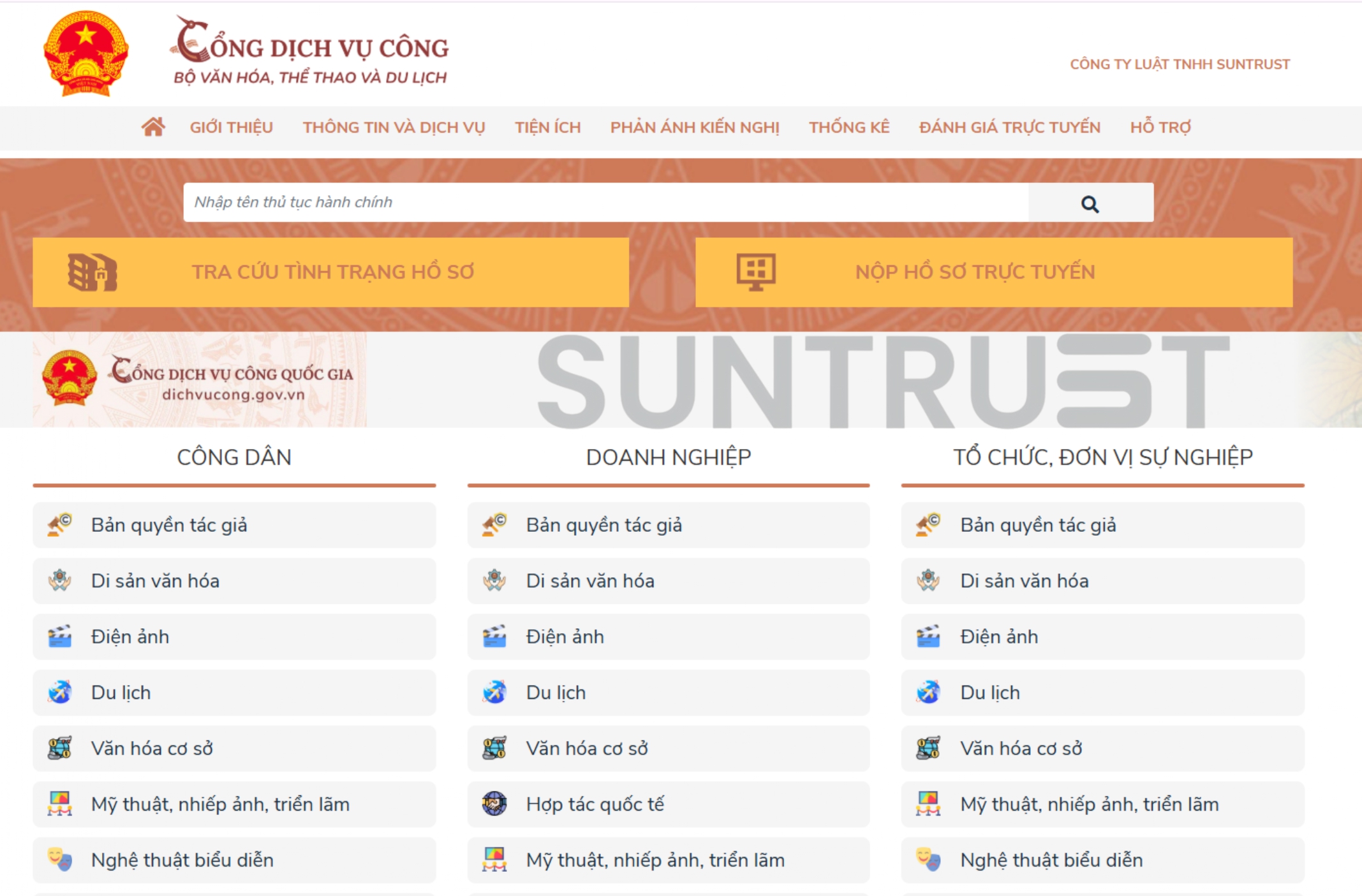This screenshot has height=896, width=1362.
Task: Click the Công ty Luật TNHH Suntrust account link
Action: [1180, 64]
